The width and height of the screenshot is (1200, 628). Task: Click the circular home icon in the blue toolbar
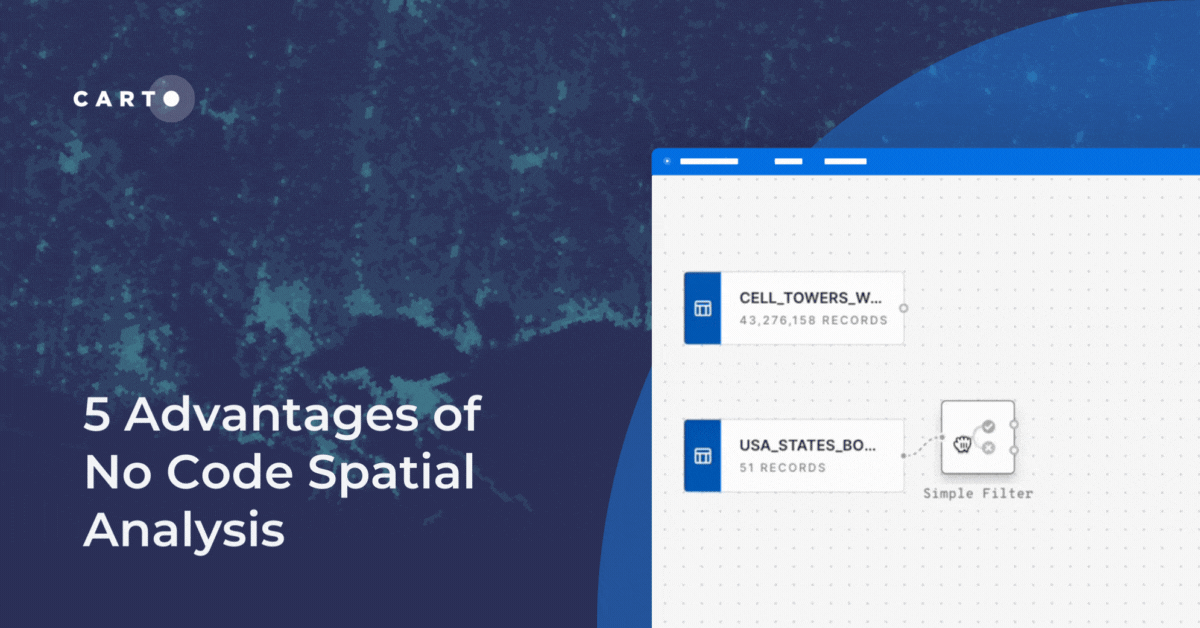tap(665, 159)
